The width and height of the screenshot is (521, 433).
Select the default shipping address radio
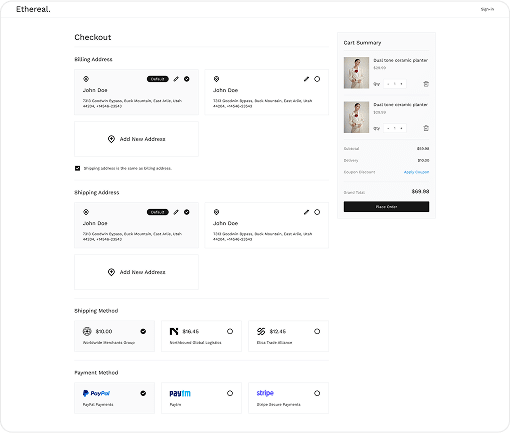pyautogui.click(x=187, y=212)
